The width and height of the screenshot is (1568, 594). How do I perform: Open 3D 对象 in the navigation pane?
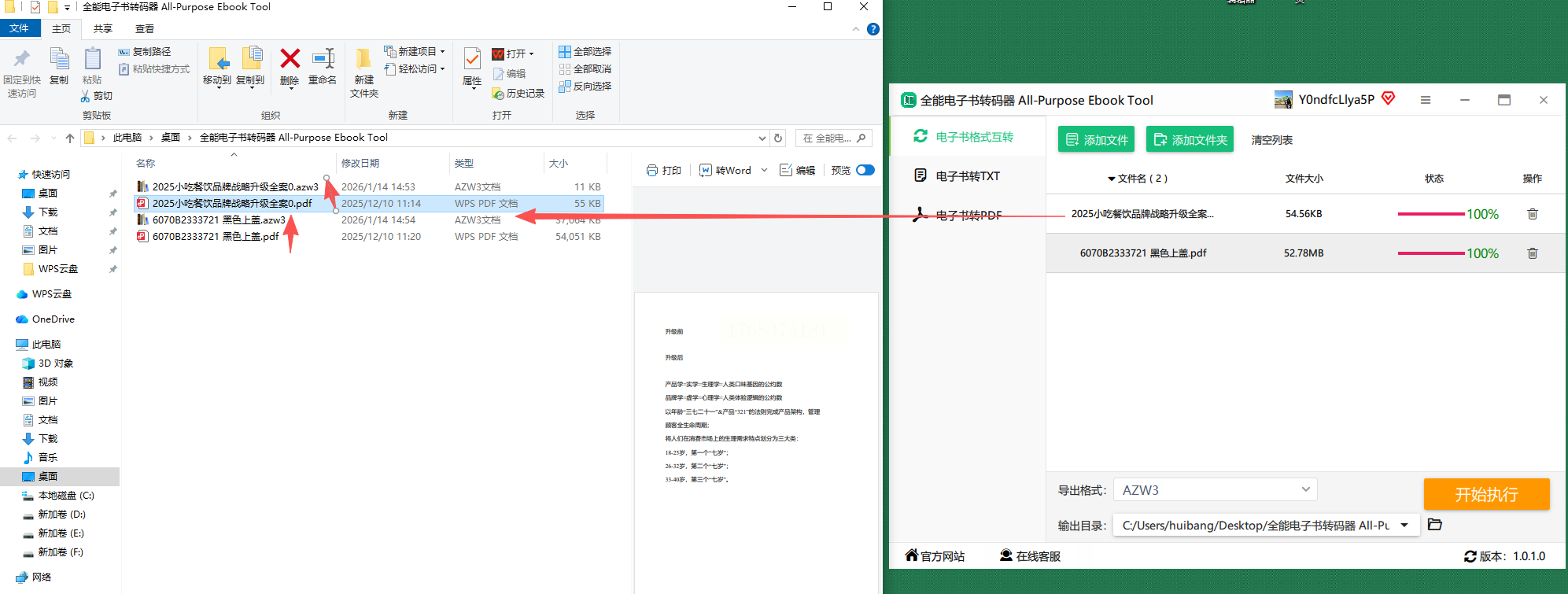56,363
